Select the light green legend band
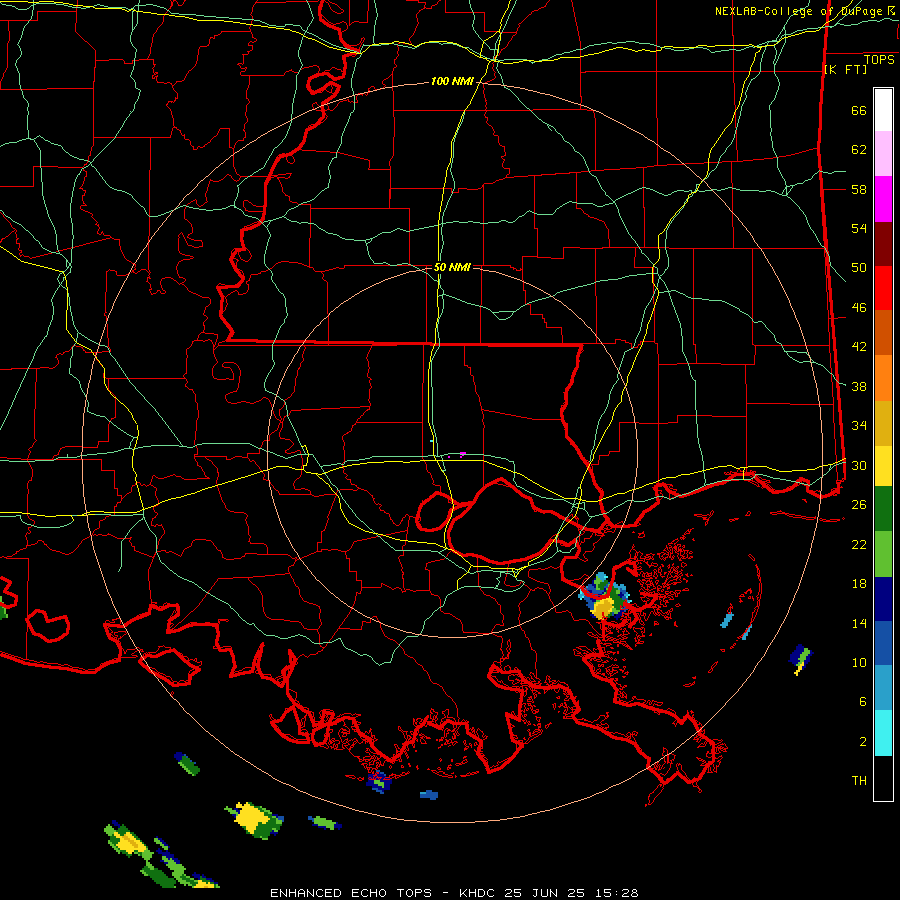900x900 pixels. click(883, 554)
